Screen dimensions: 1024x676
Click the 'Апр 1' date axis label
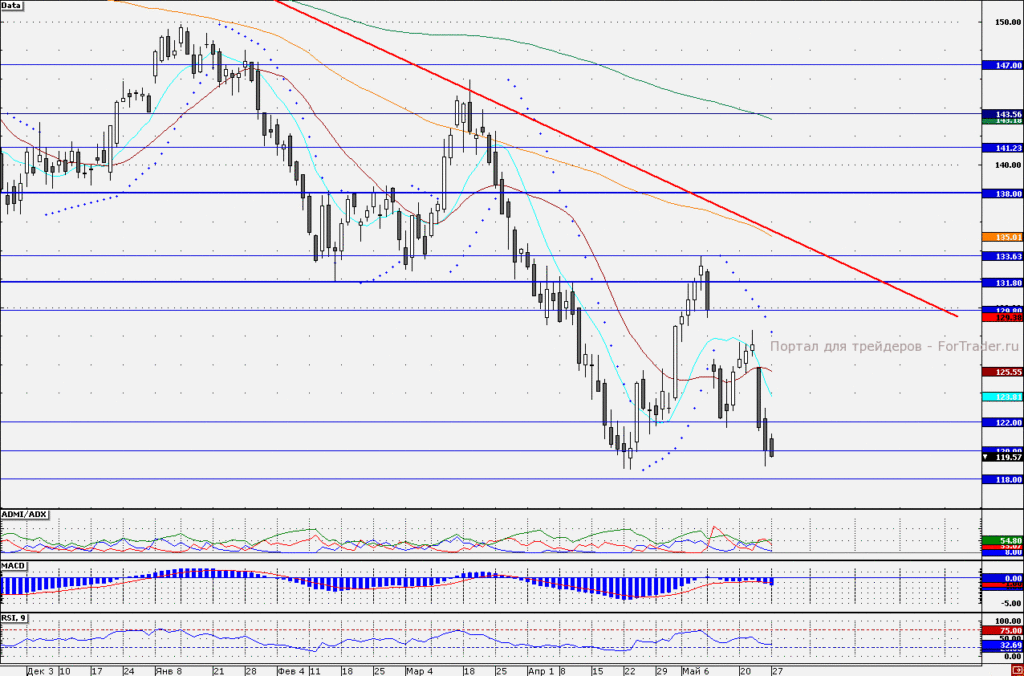pos(540,671)
